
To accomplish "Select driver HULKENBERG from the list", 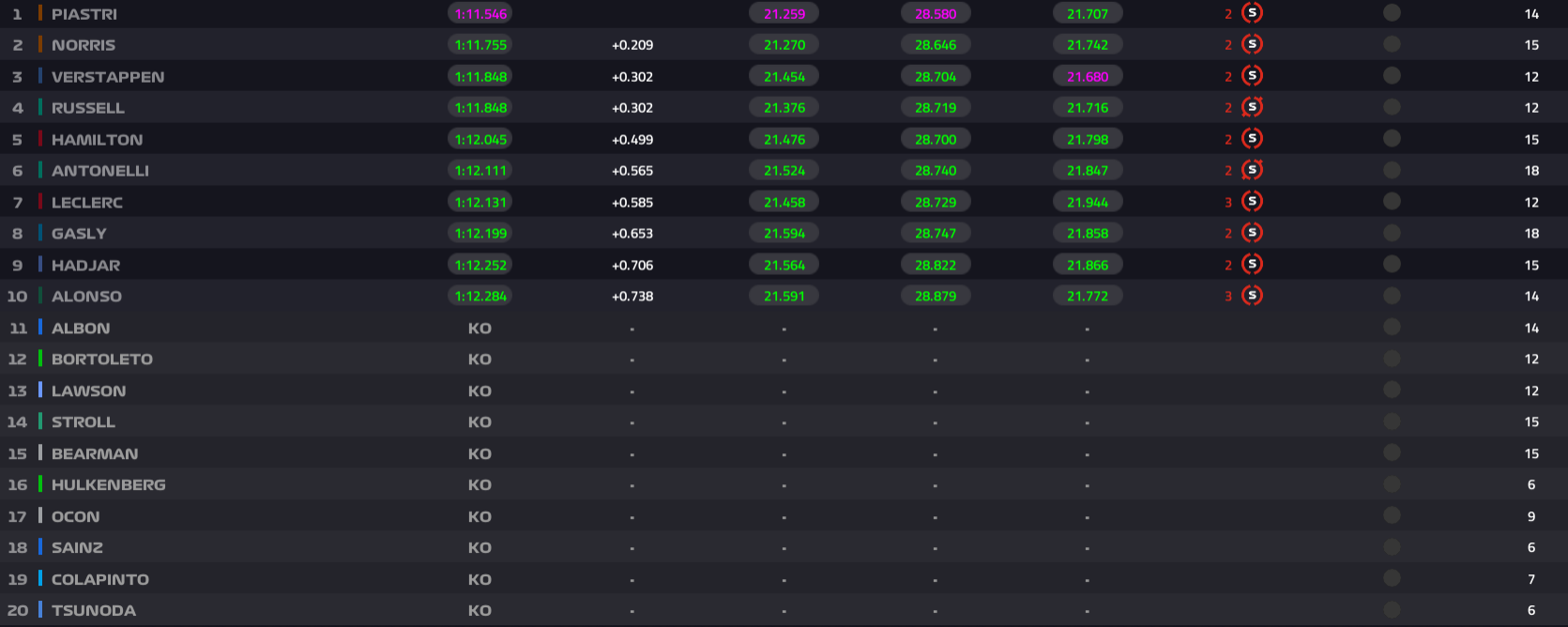I will (109, 485).
